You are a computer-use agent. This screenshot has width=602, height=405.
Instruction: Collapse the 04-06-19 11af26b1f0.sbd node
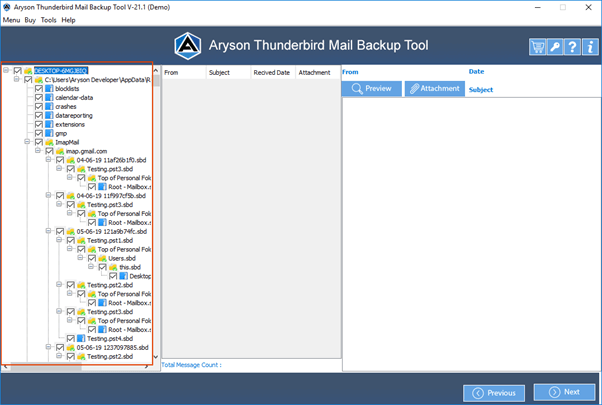pos(48,160)
